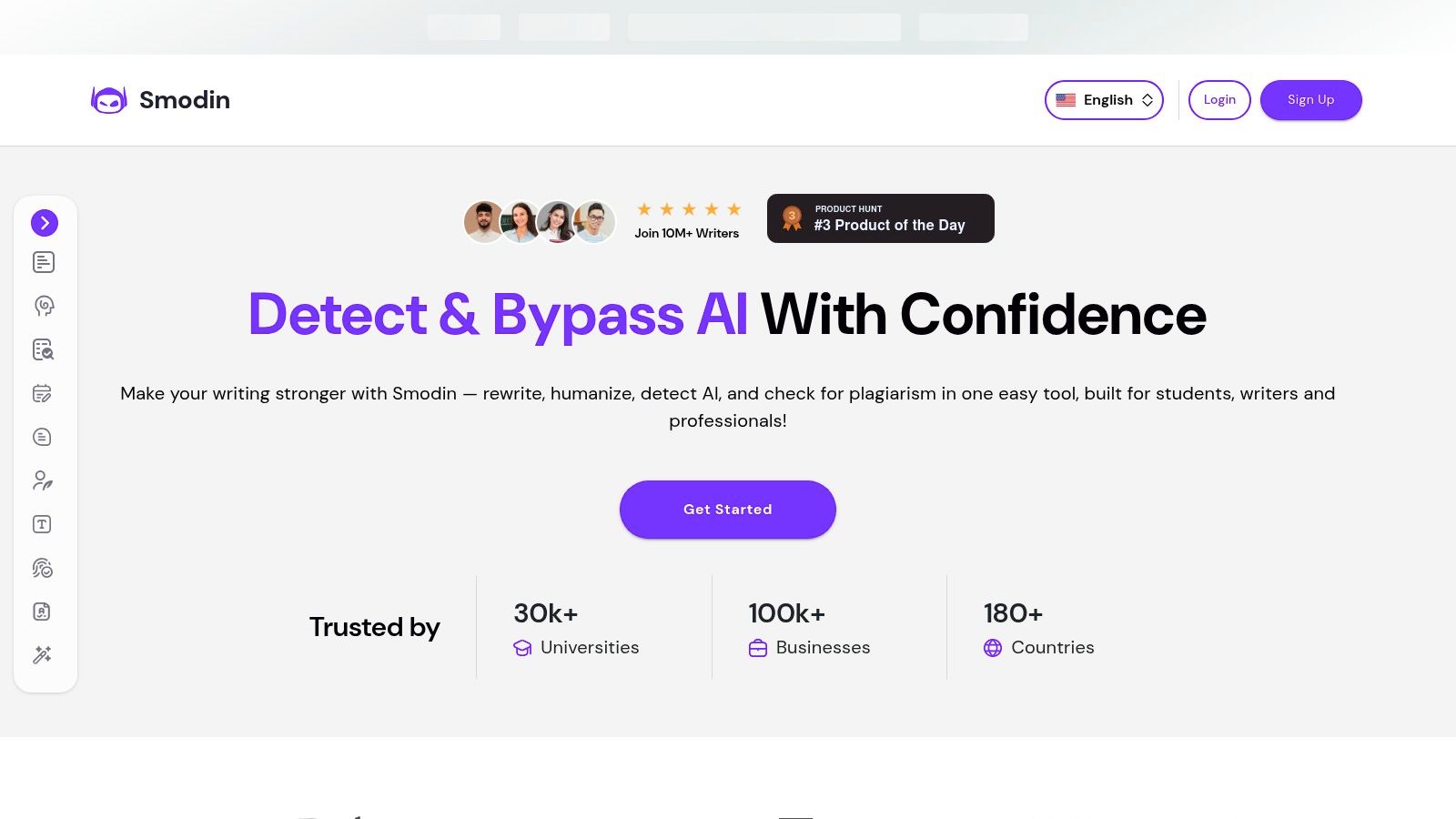Click the Get Started button
This screenshot has height=819, width=1456.
[x=728, y=510]
